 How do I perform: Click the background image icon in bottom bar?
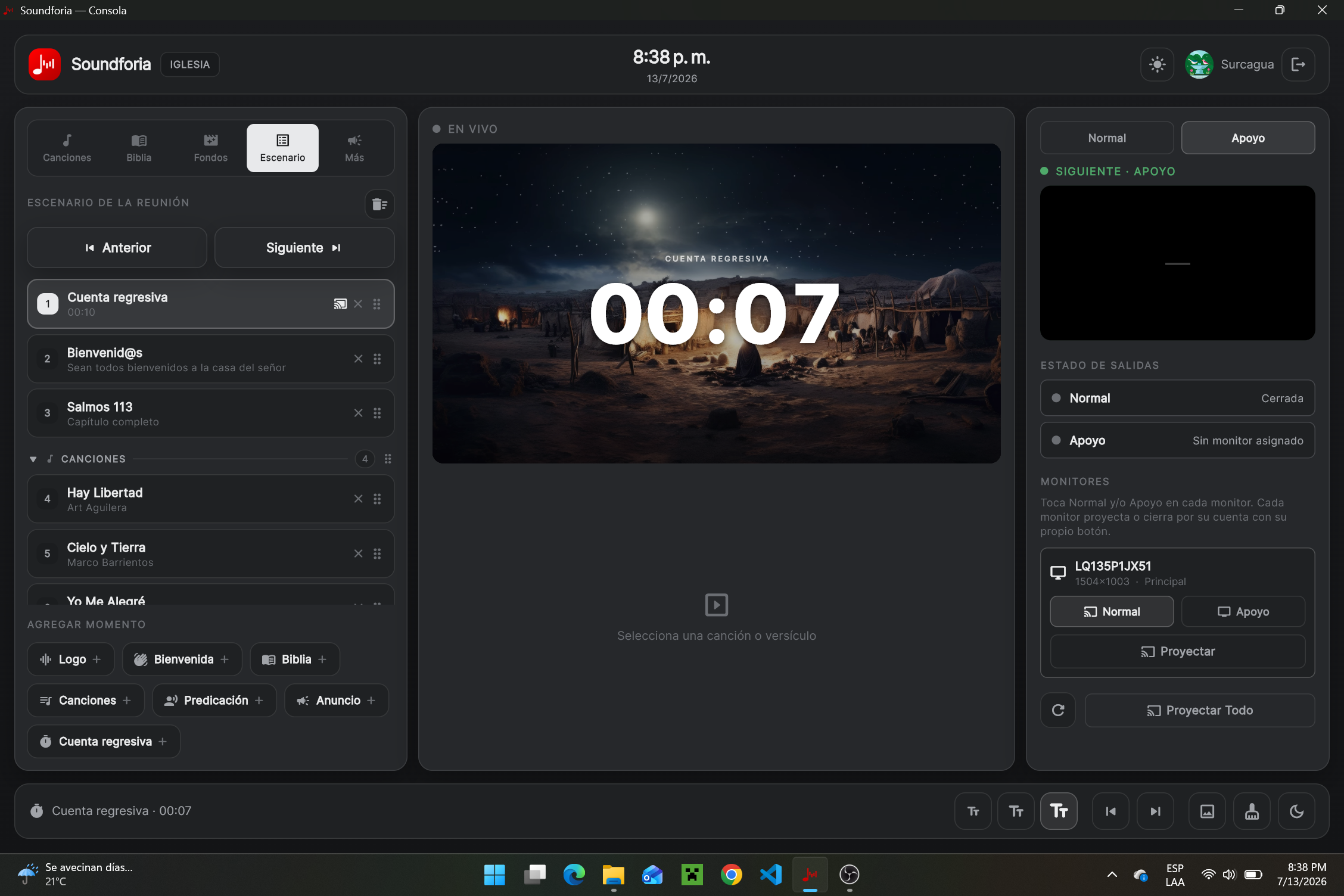(x=1207, y=811)
